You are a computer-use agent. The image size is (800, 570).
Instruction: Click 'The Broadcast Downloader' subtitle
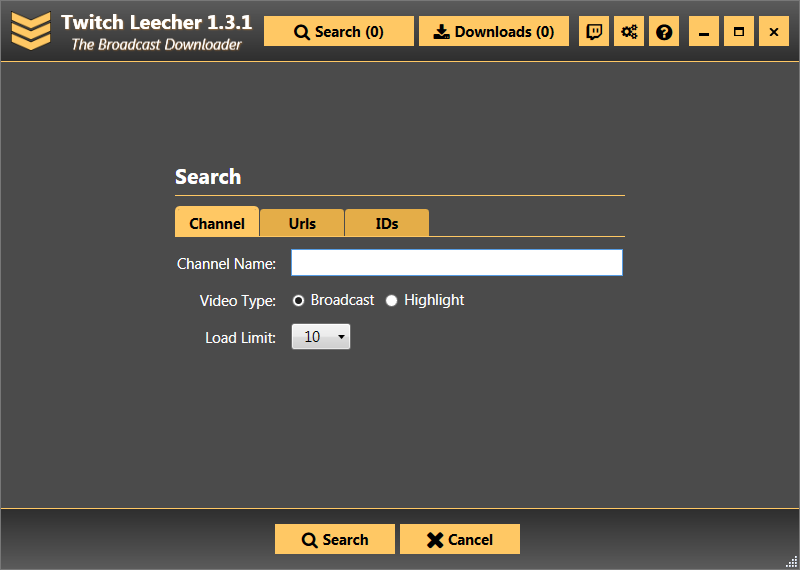(x=156, y=44)
